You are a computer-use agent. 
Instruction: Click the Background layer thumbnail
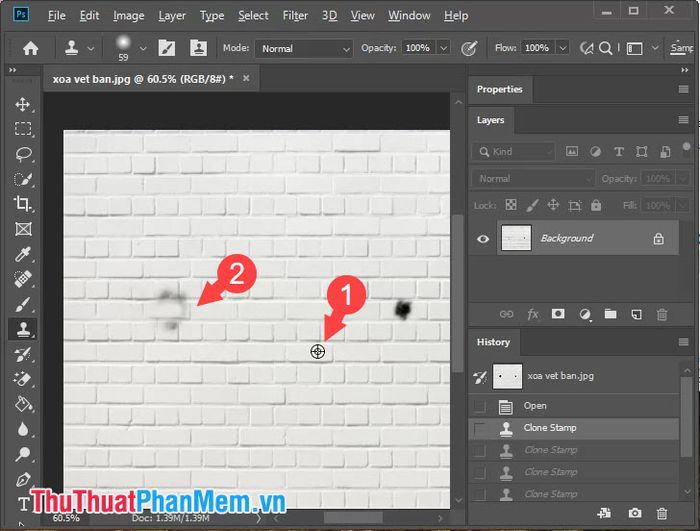[x=516, y=238]
